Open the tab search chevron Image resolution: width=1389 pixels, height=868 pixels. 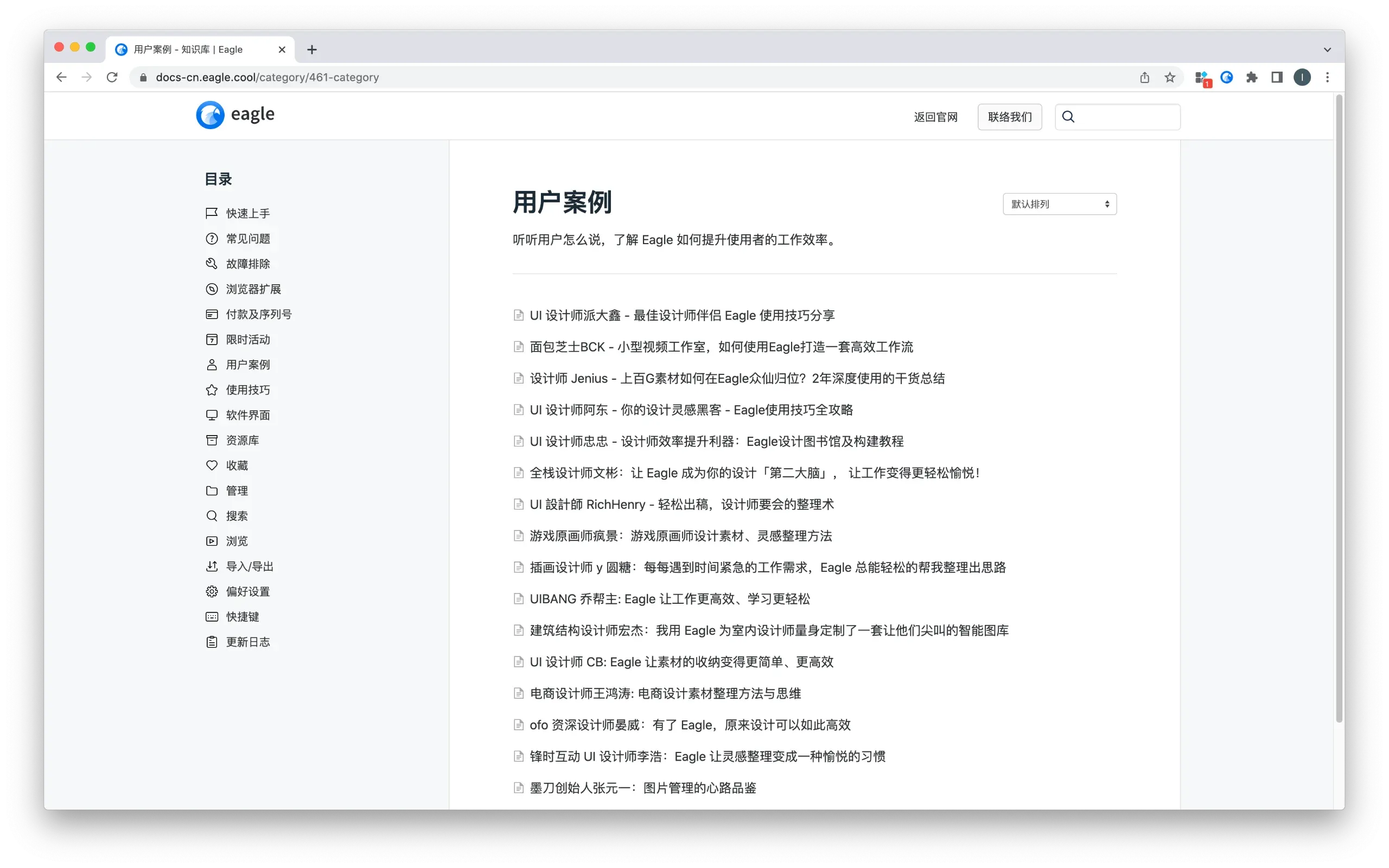click(x=1328, y=50)
